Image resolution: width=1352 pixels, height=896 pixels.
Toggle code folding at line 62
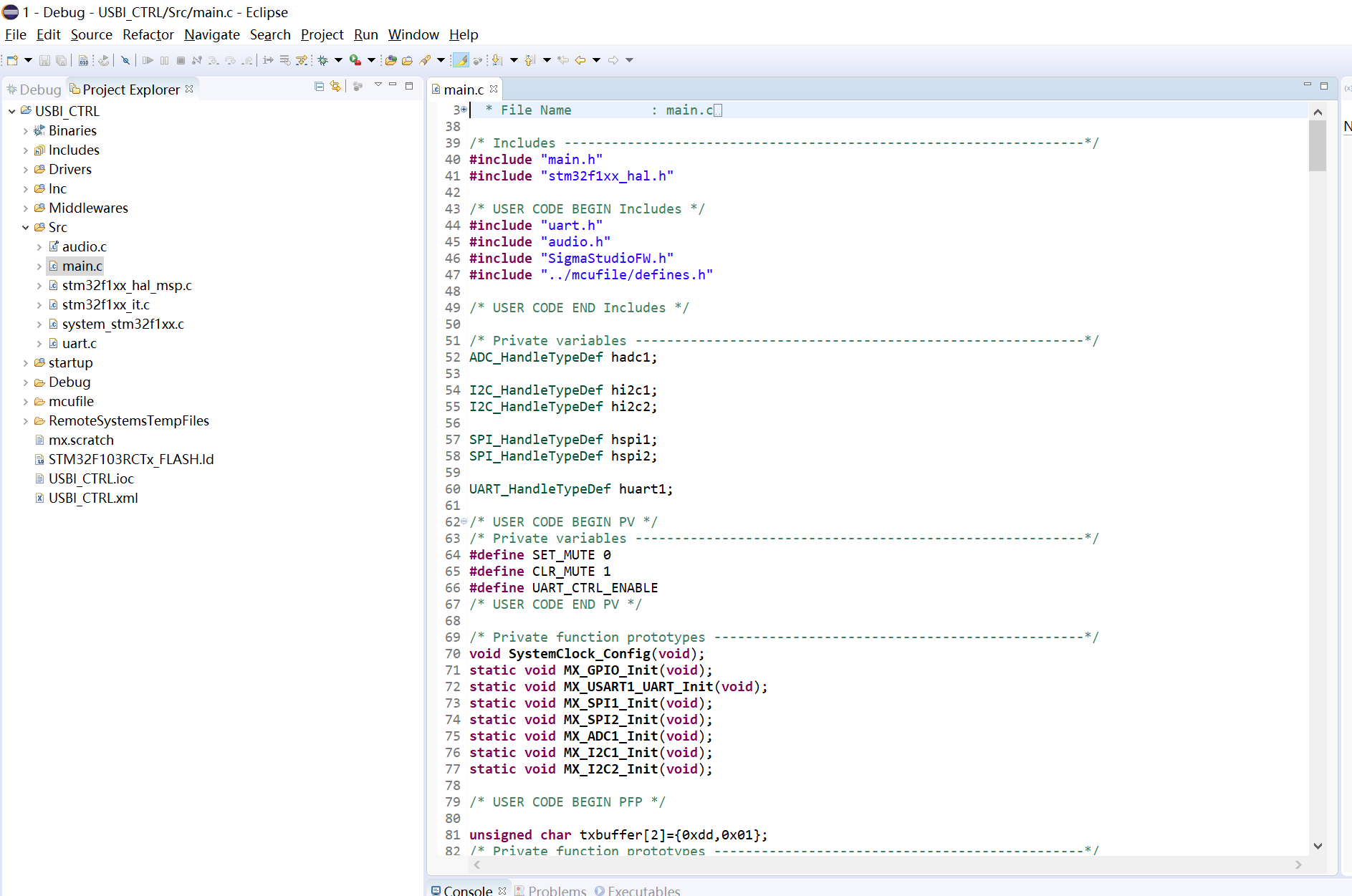pos(464,521)
